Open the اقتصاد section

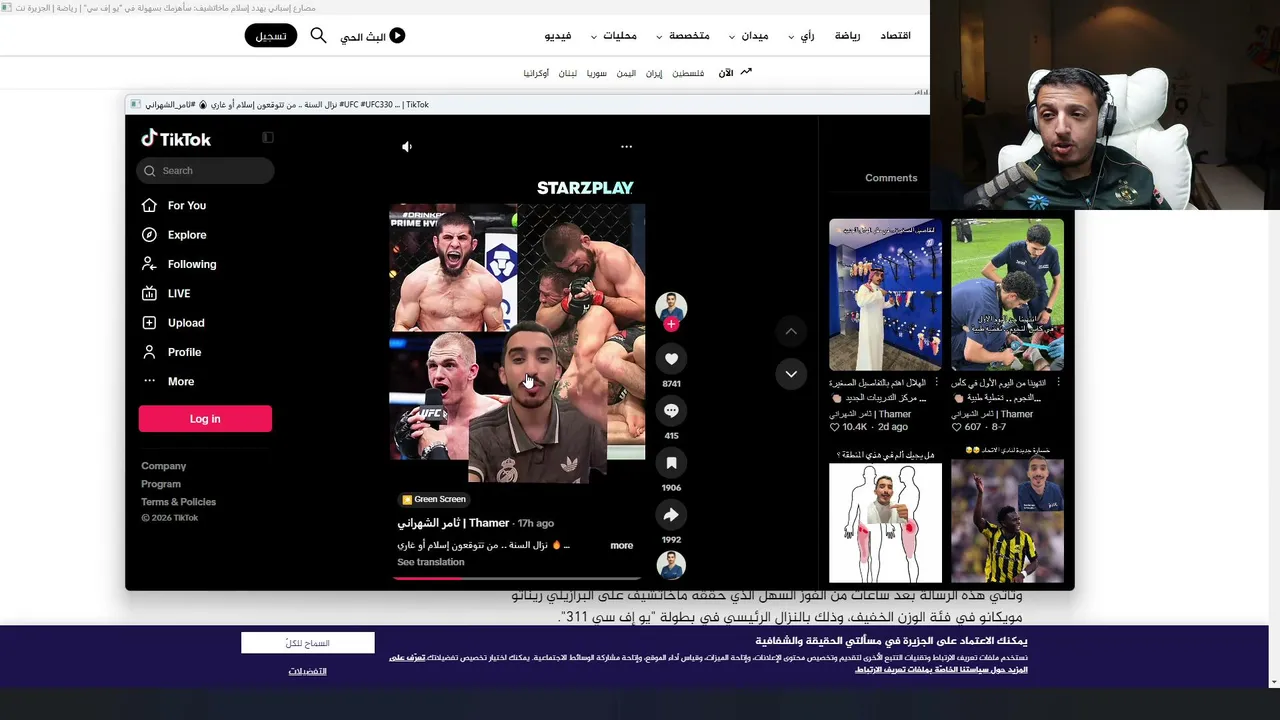895,36
